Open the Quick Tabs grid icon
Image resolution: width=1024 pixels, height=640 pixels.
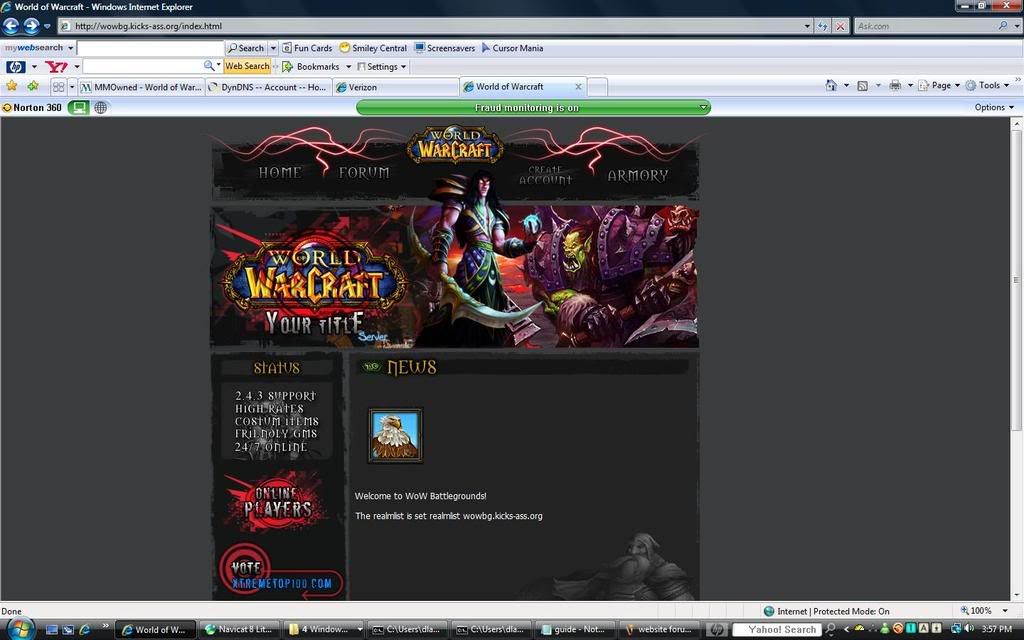tap(59, 86)
